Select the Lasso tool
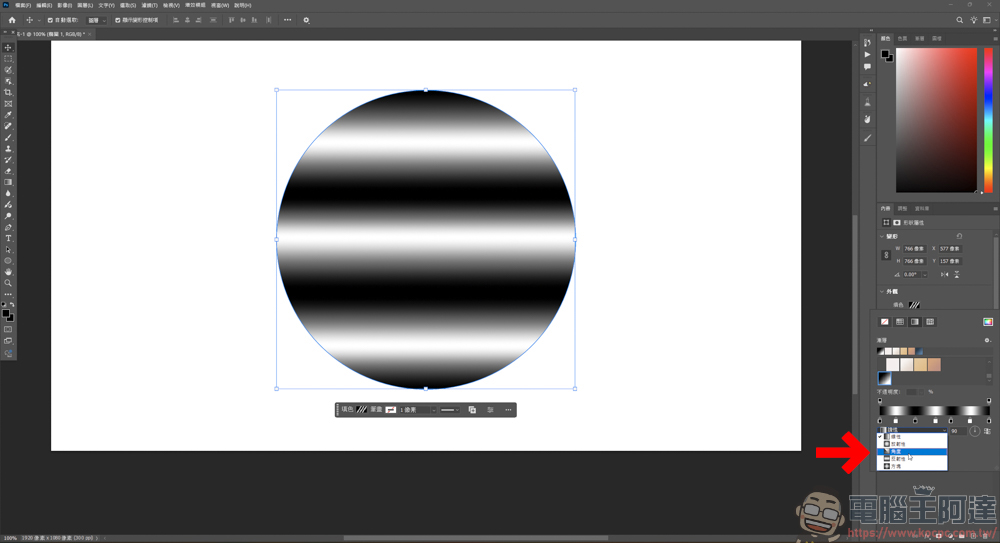This screenshot has height=543, width=1000. click(8, 70)
